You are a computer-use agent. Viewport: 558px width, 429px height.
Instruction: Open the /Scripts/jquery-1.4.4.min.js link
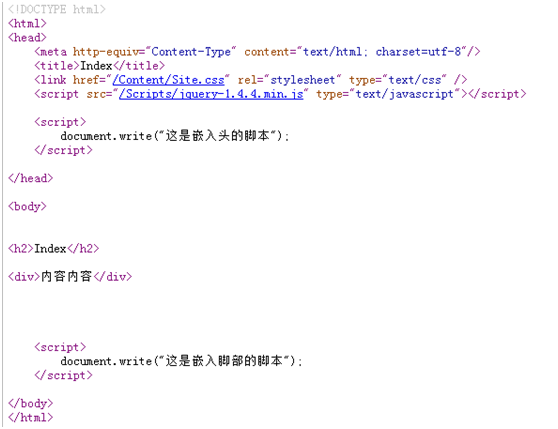point(211,94)
